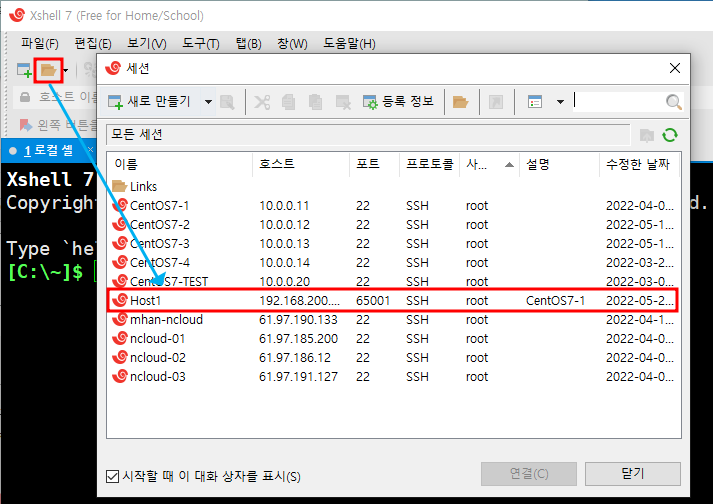Viewport: 713px width, 504px height.
Task: Toggle 시작할 때 이 대화 상자를 표시 checkbox
Action: click(x=112, y=476)
